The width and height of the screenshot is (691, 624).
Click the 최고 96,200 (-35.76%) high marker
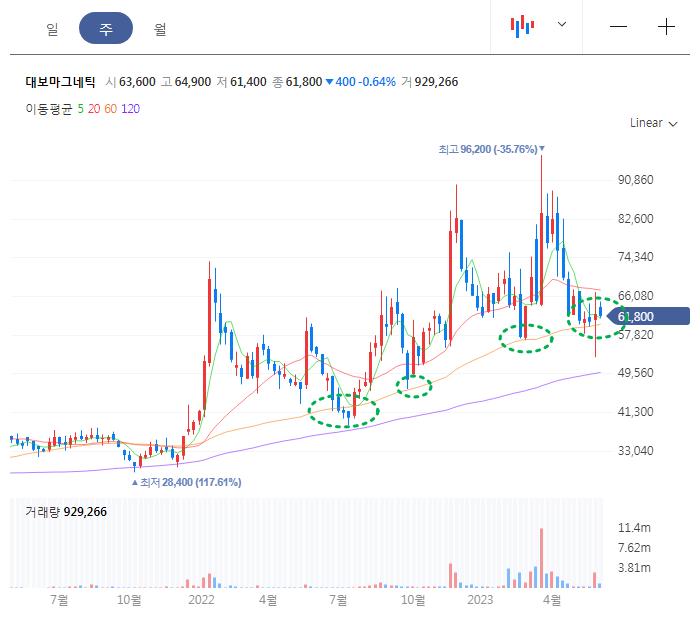coord(491,149)
